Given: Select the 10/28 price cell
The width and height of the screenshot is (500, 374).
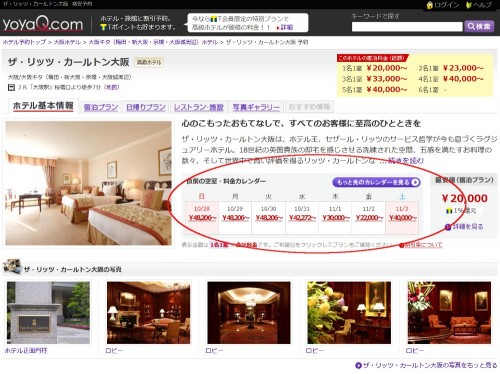Looking at the screenshot, I should point(202,218).
